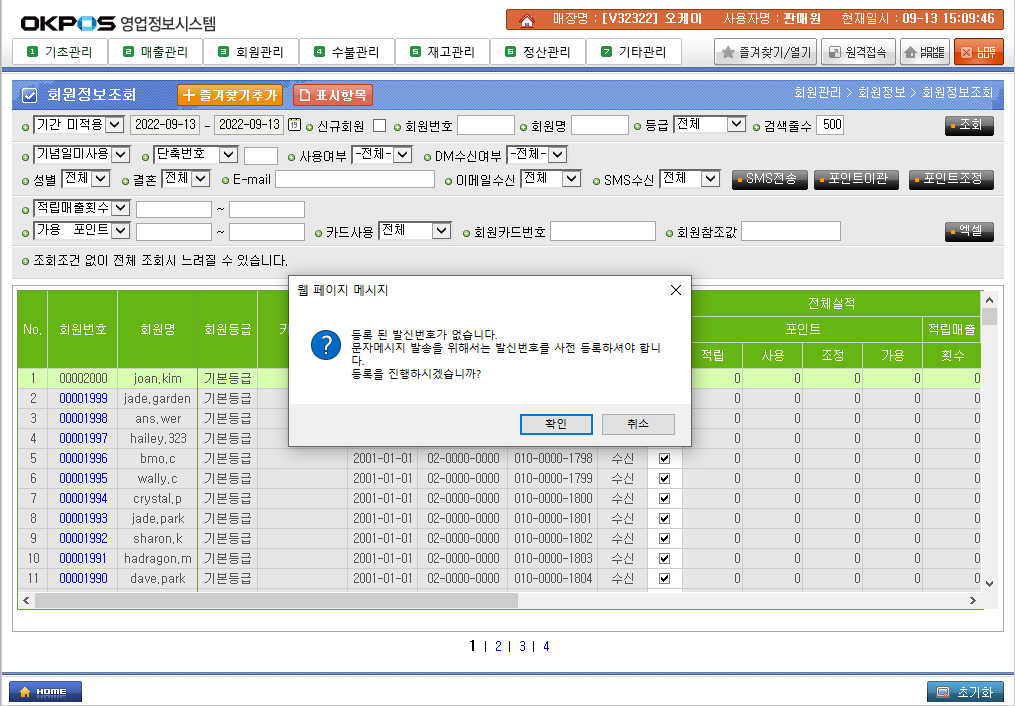Click the 원격접속 remote access button
The height and width of the screenshot is (706, 1015).
pos(858,52)
